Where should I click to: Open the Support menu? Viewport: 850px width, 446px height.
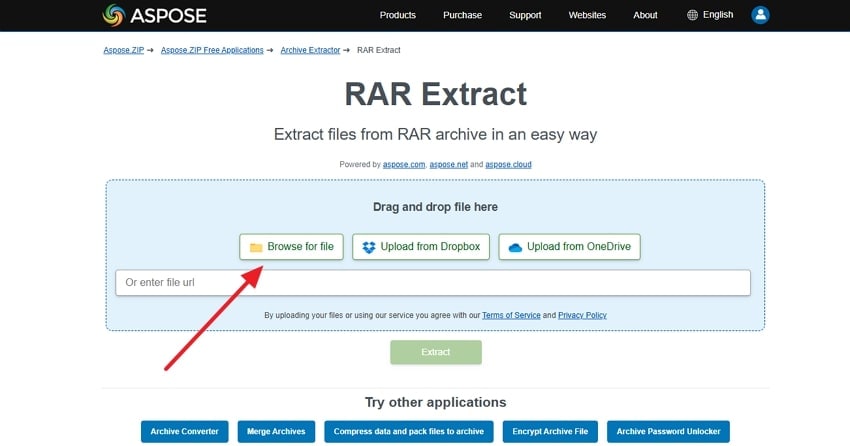coord(525,15)
